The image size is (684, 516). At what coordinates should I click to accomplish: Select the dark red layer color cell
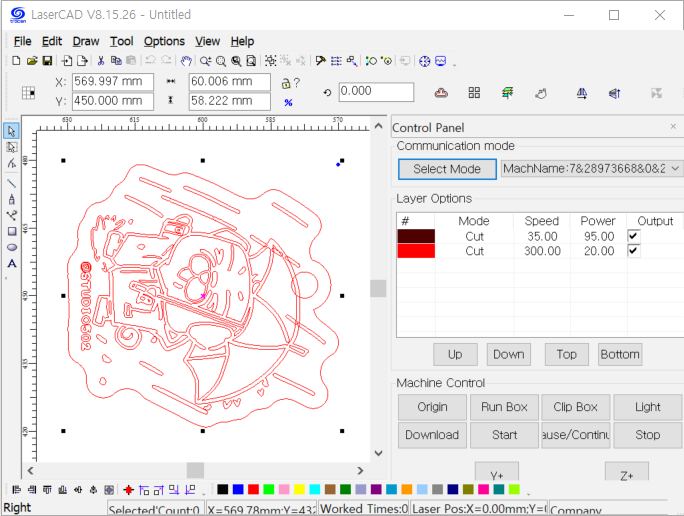click(416, 236)
